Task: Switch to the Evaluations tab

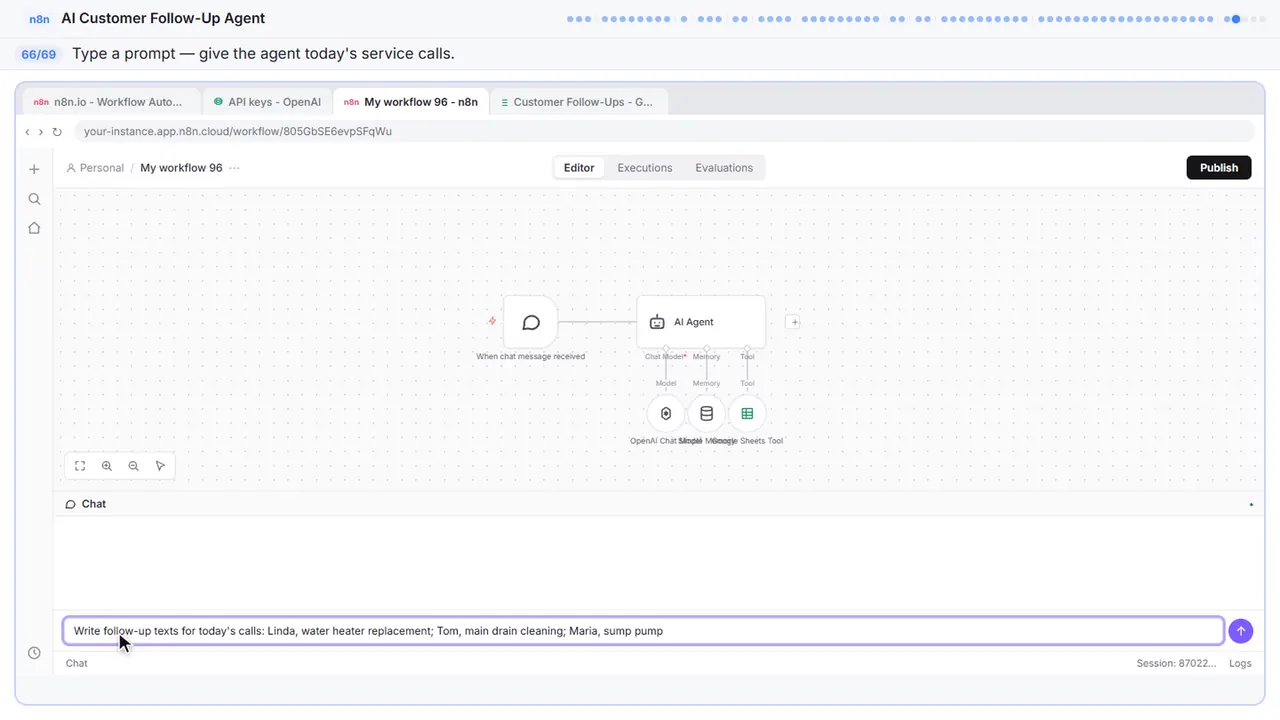Action: [x=724, y=168]
